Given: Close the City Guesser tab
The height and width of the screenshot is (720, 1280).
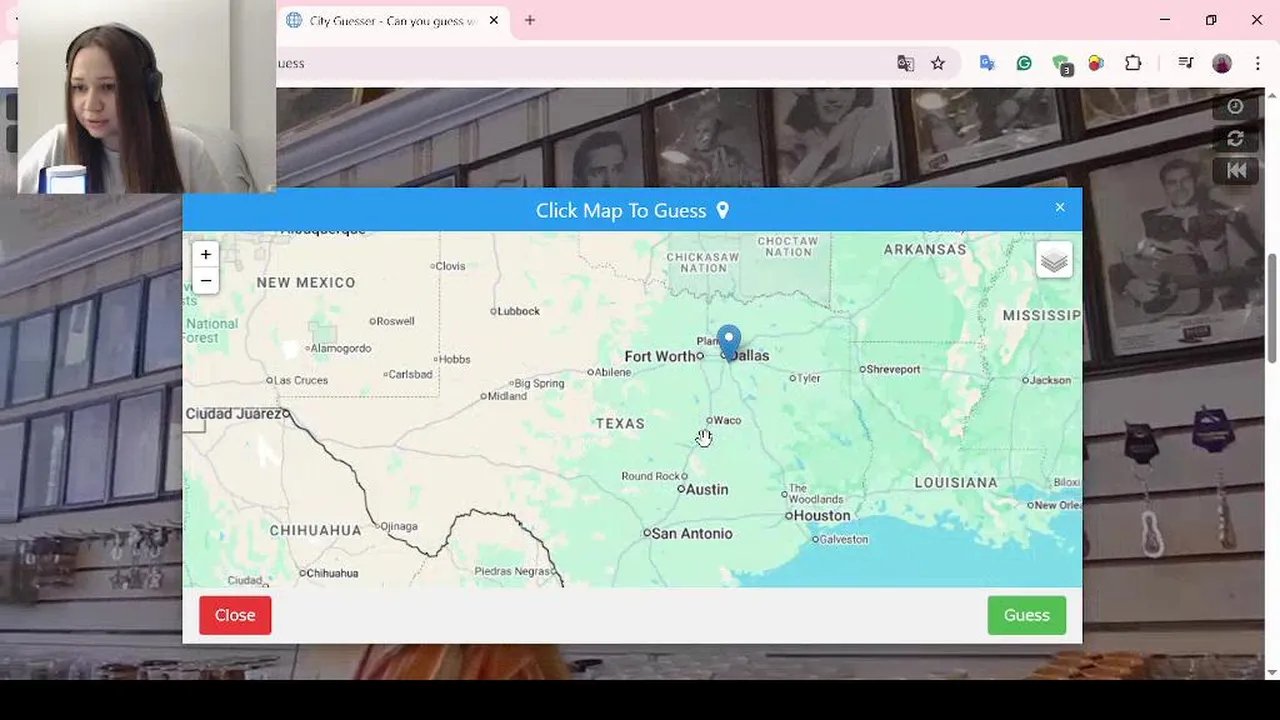Looking at the screenshot, I should point(494,20).
